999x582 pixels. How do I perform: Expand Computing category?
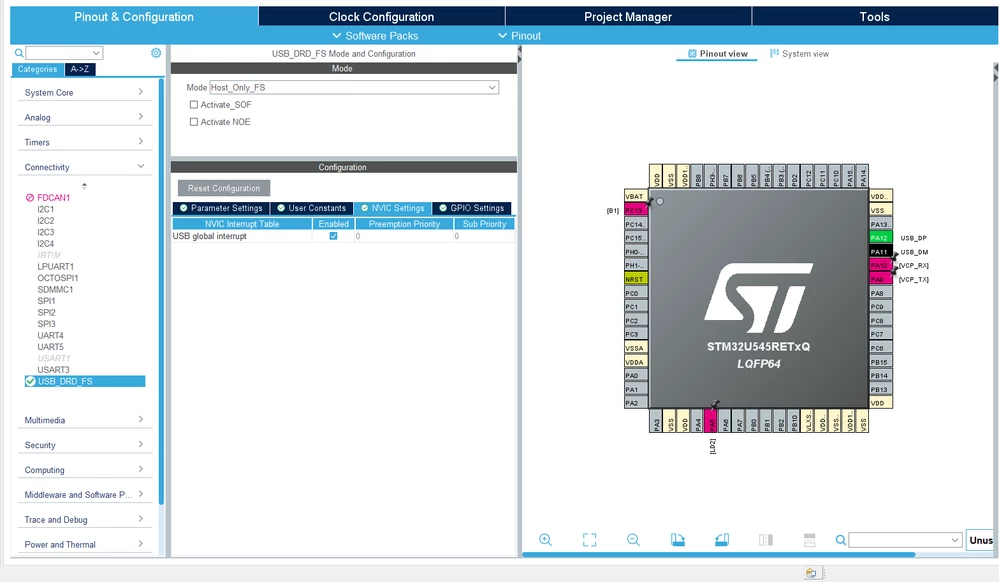pyautogui.click(x=85, y=470)
